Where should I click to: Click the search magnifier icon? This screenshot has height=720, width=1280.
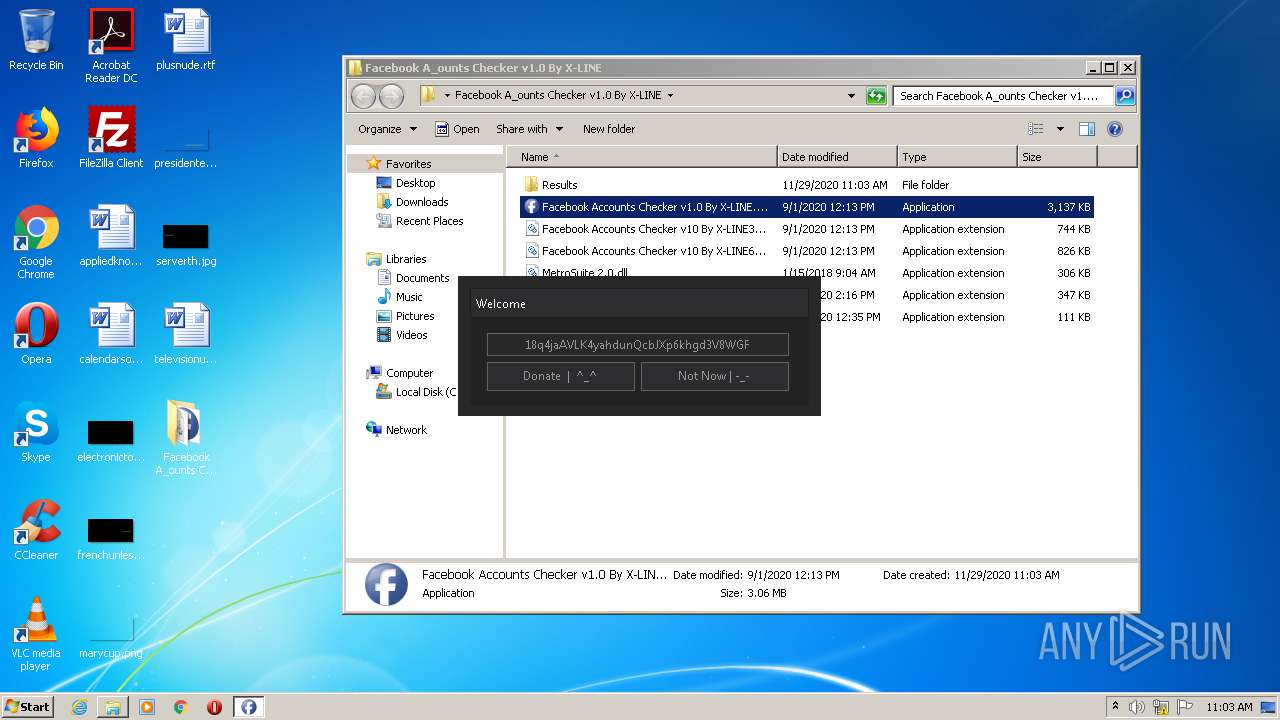click(1124, 96)
